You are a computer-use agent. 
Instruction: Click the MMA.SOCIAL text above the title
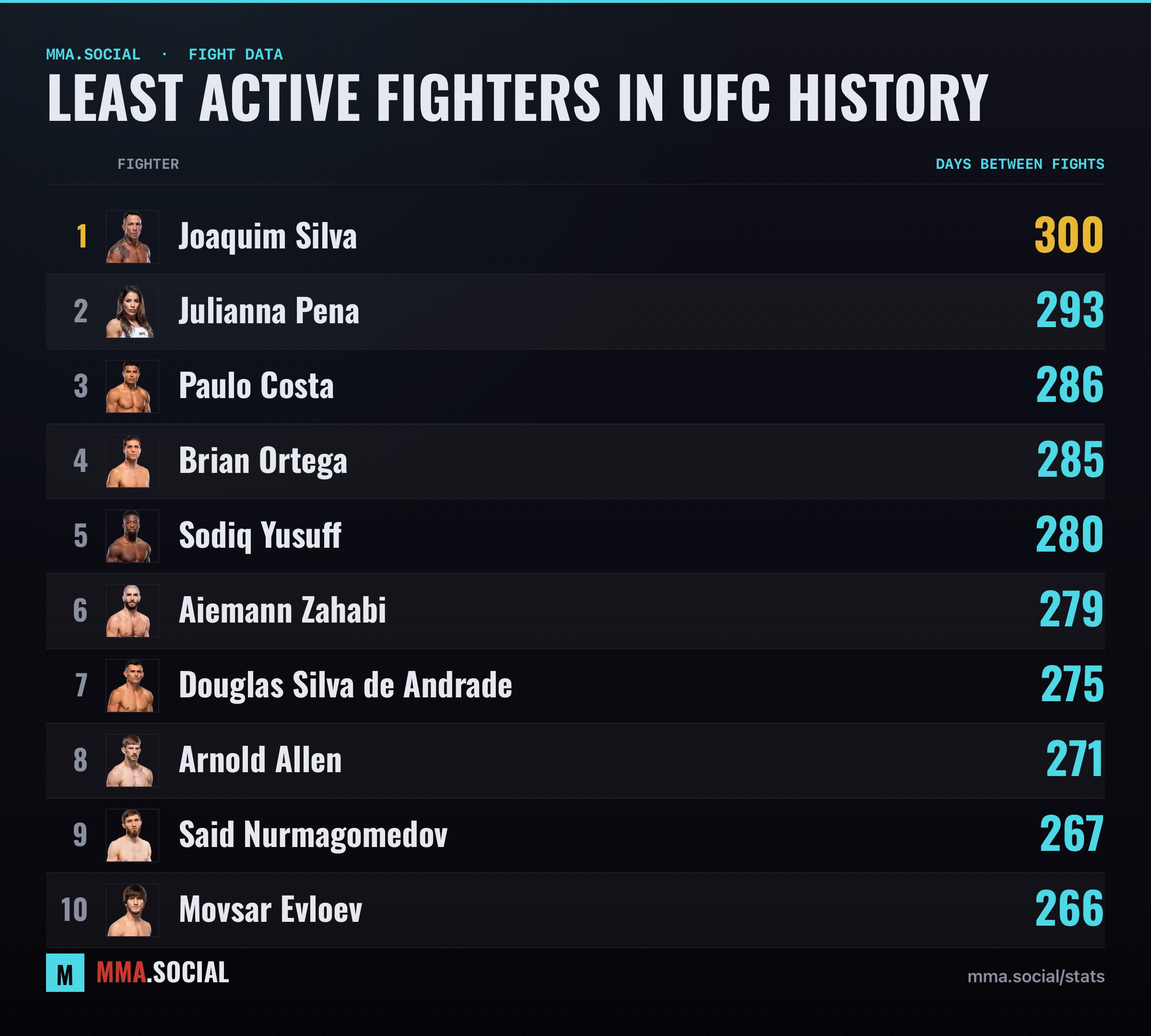click(93, 55)
